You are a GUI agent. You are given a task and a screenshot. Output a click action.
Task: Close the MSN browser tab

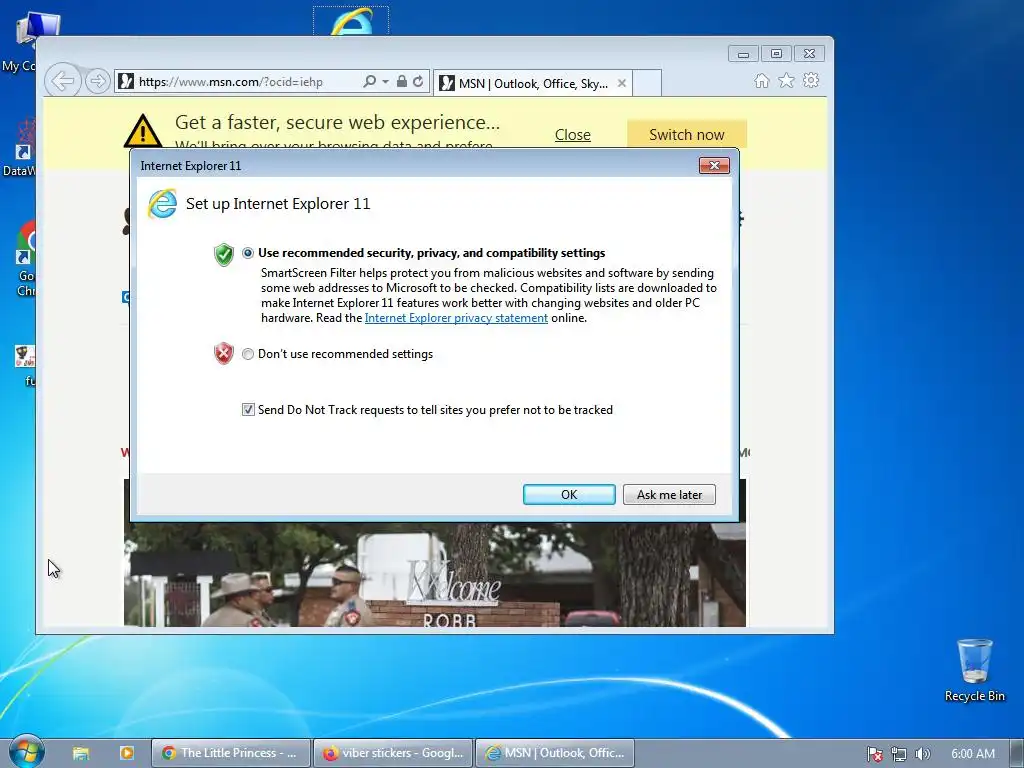(x=622, y=84)
